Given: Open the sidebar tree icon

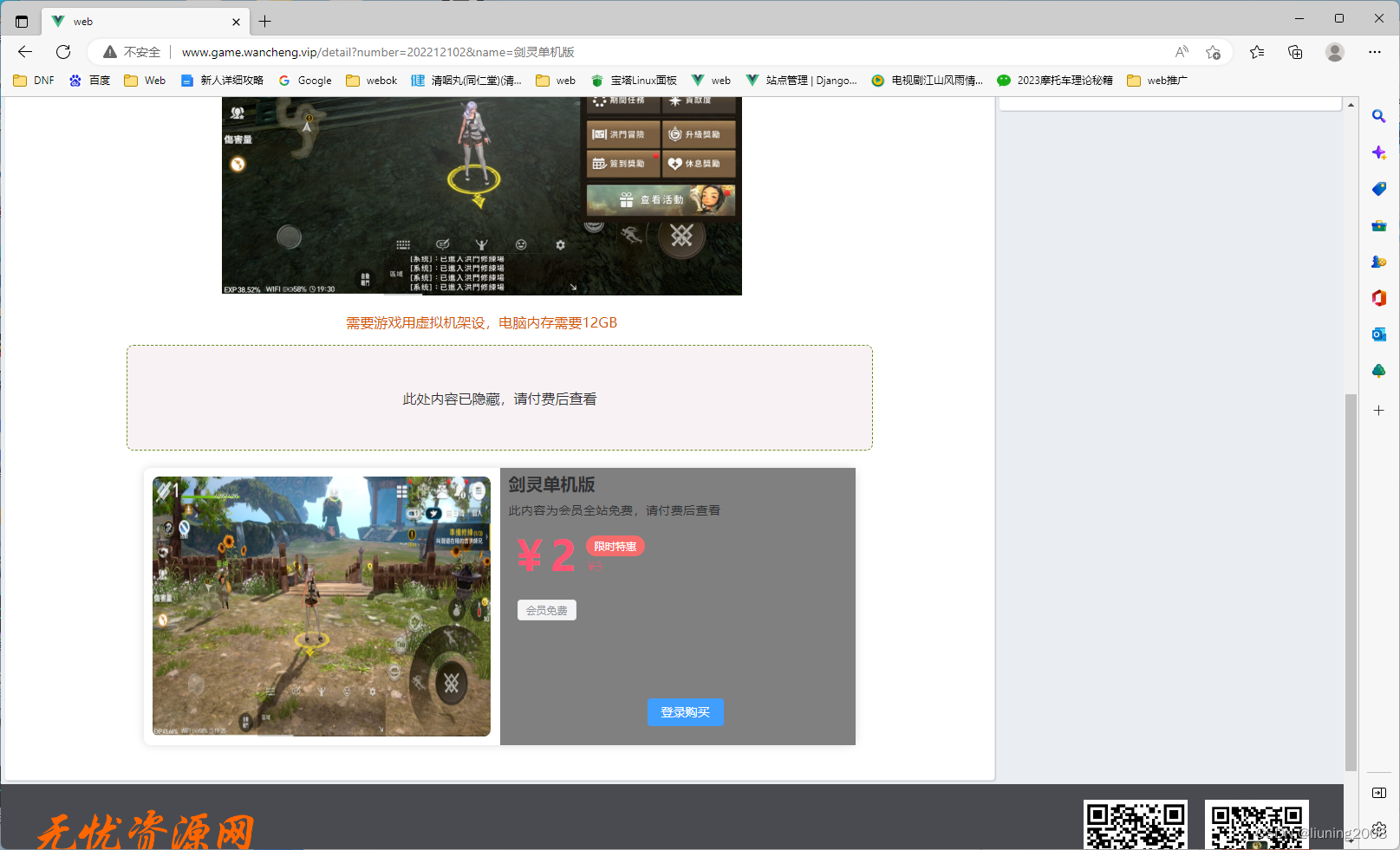Looking at the screenshot, I should (x=1379, y=371).
